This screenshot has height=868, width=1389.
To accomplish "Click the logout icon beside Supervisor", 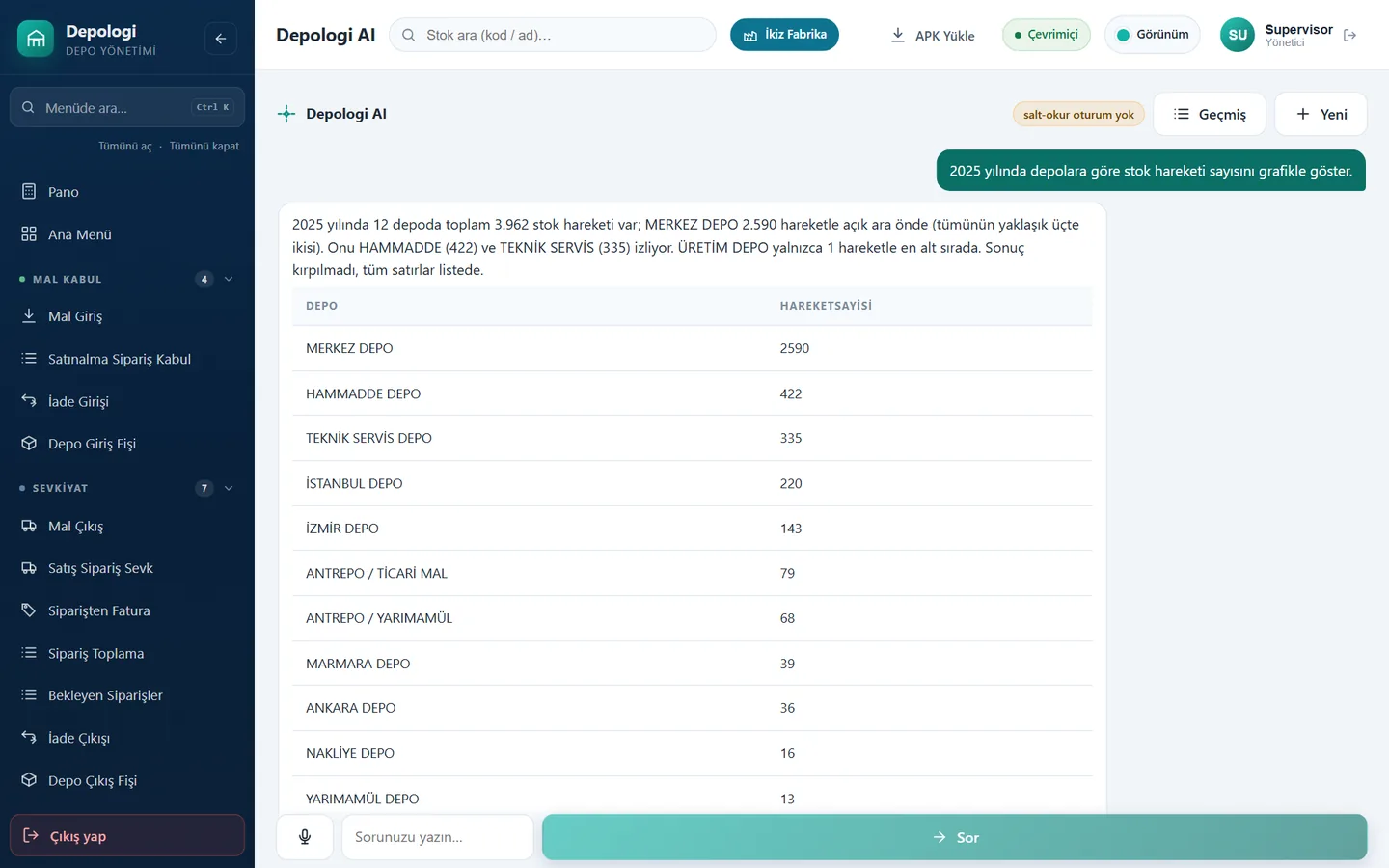I will (x=1350, y=36).
